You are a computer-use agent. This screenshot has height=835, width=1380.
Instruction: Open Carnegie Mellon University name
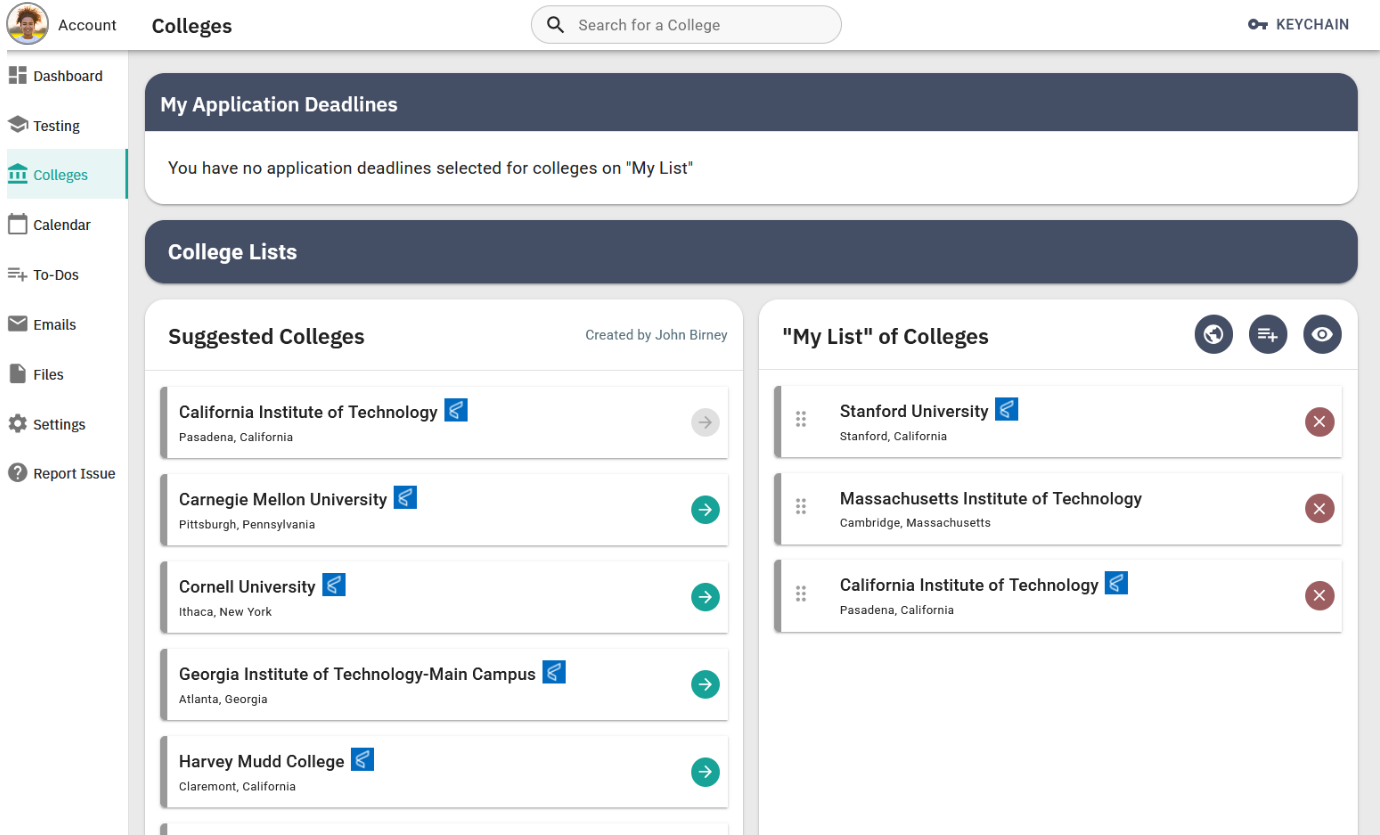point(283,499)
